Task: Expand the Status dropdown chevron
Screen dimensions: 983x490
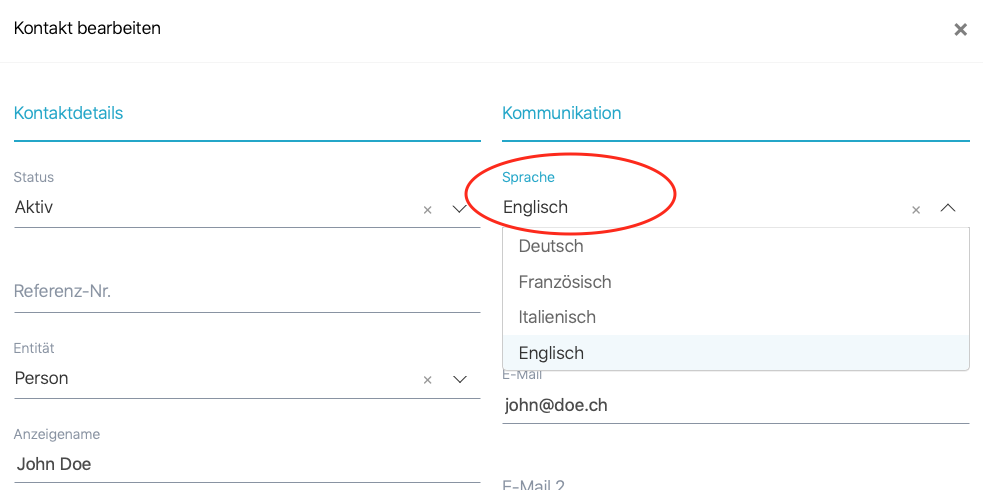Action: (460, 209)
